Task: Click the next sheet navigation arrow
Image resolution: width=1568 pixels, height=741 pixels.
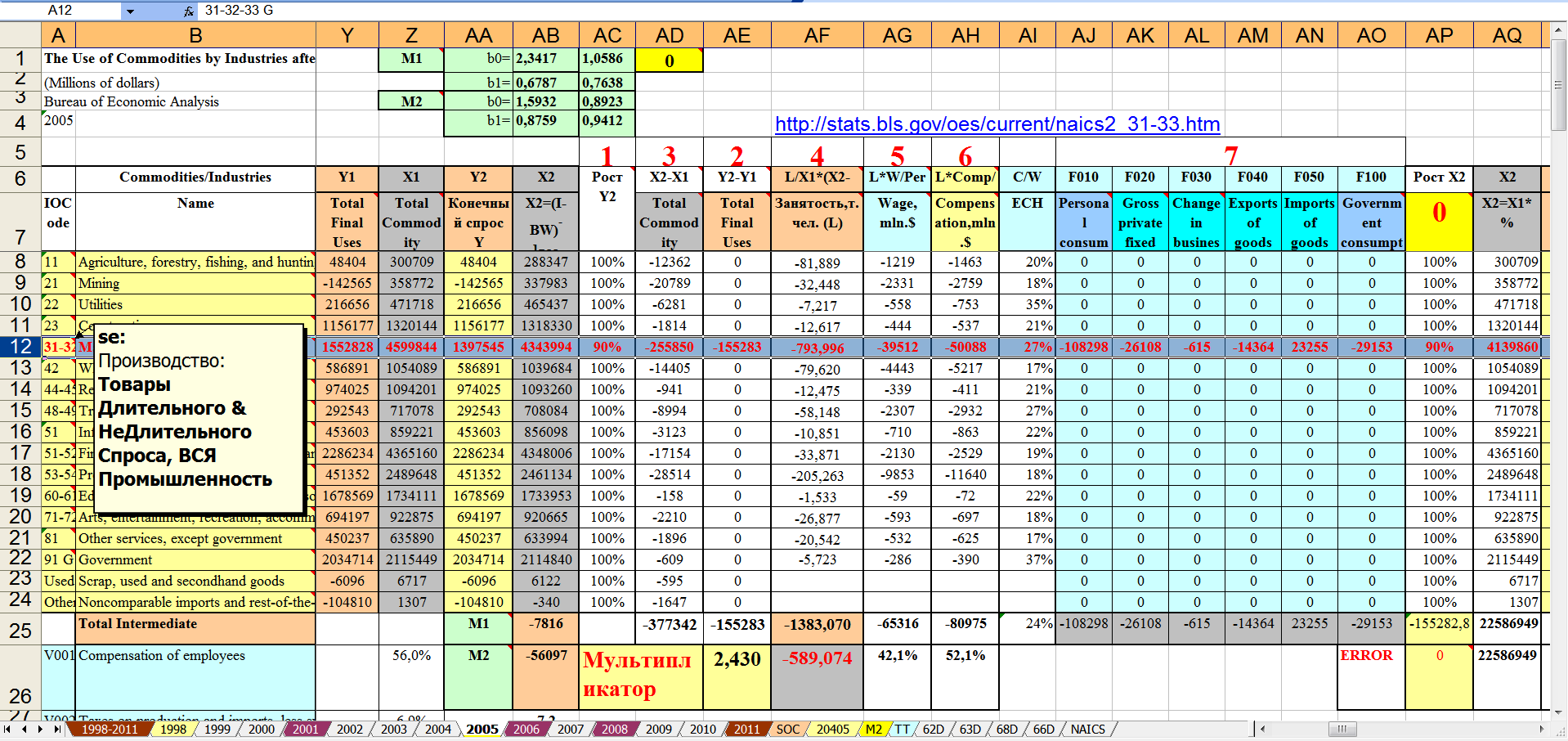Action: pos(40,729)
